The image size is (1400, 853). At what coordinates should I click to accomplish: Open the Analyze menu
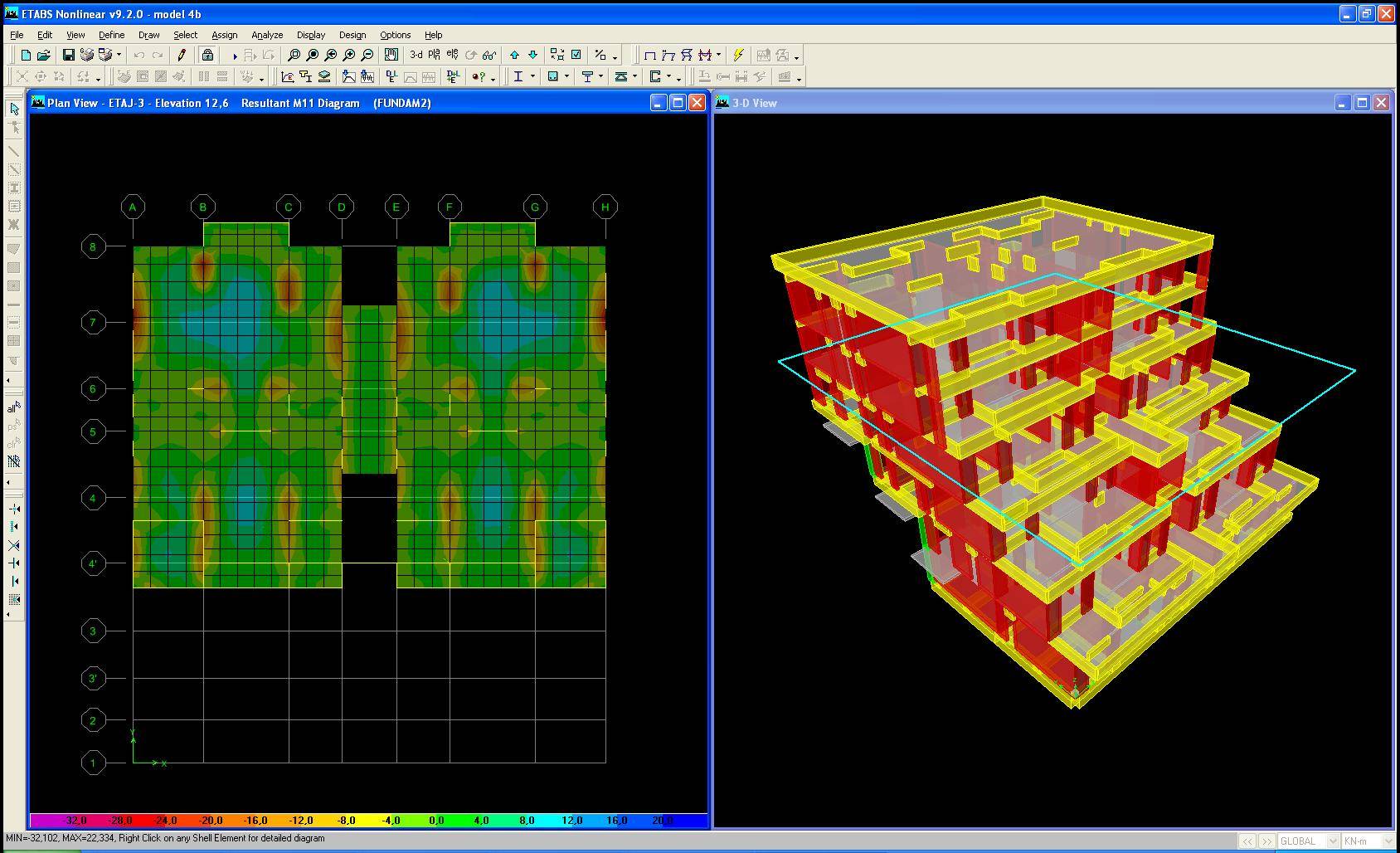click(267, 35)
